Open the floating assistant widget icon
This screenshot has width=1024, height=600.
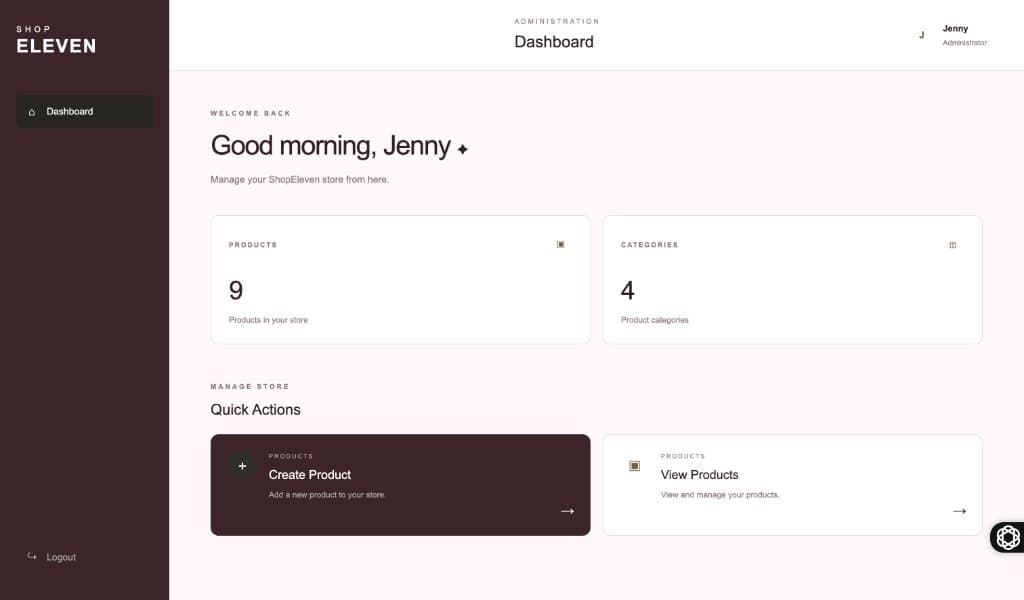(x=1008, y=537)
